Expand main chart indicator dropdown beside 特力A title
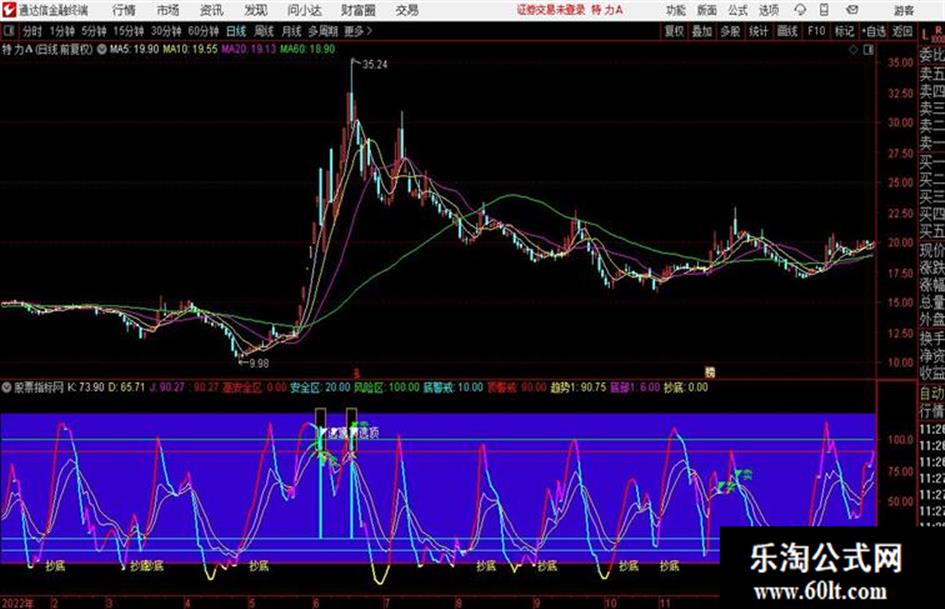945x609 pixels. pyautogui.click(x=101, y=49)
